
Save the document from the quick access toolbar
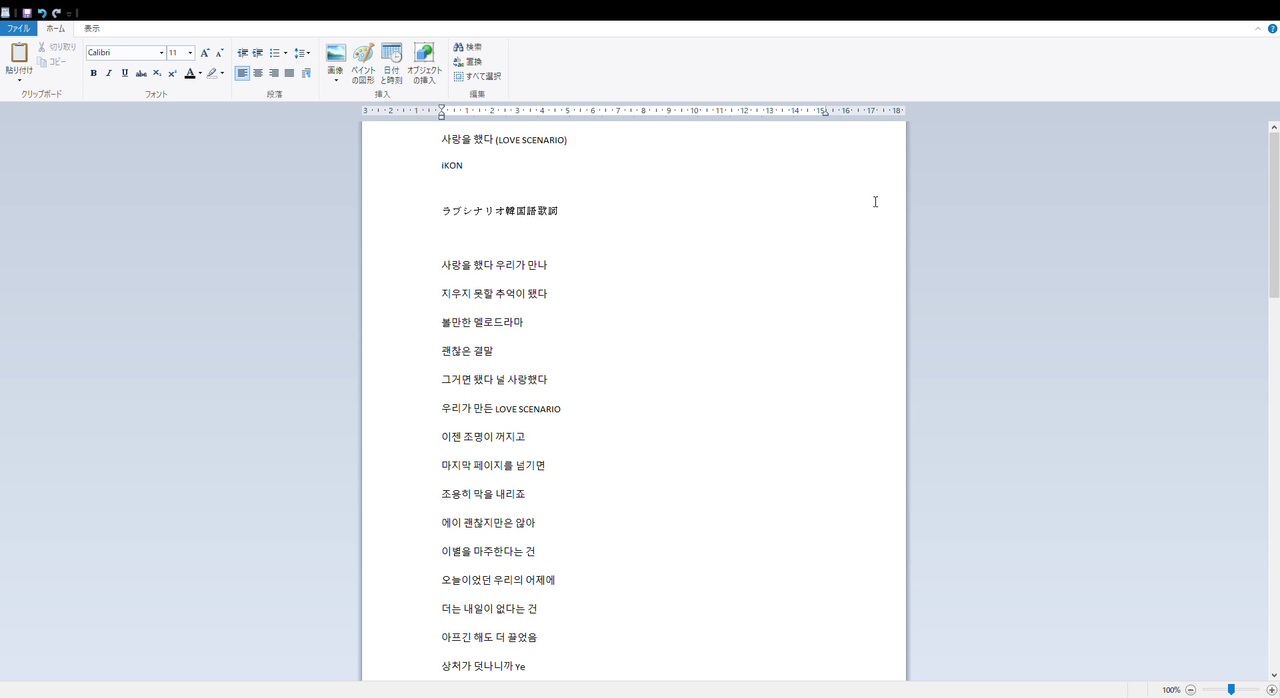click(27, 13)
